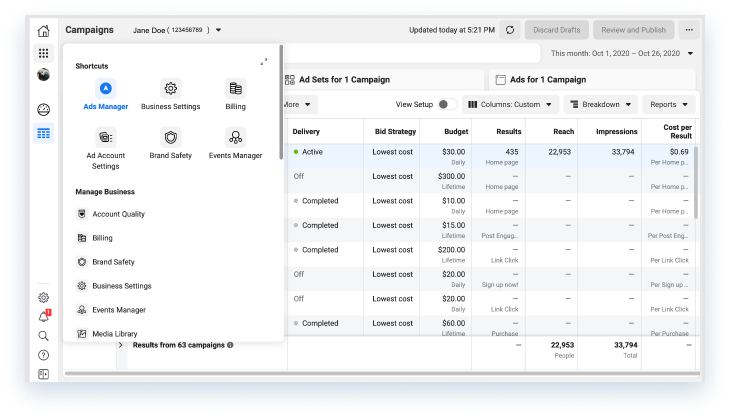Image resolution: width=730 pixels, height=417 pixels.
Task: Click Review and Publish button
Action: click(x=634, y=30)
